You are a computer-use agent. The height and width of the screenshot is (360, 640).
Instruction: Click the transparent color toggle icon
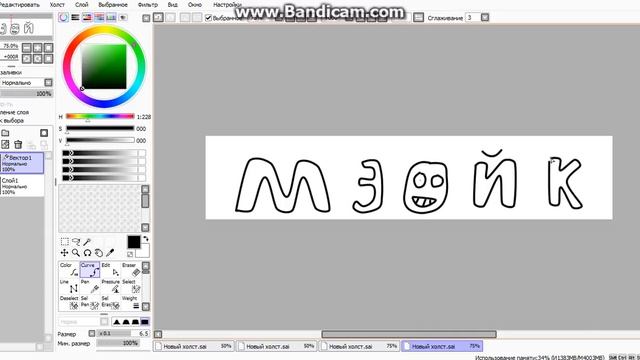click(130, 254)
